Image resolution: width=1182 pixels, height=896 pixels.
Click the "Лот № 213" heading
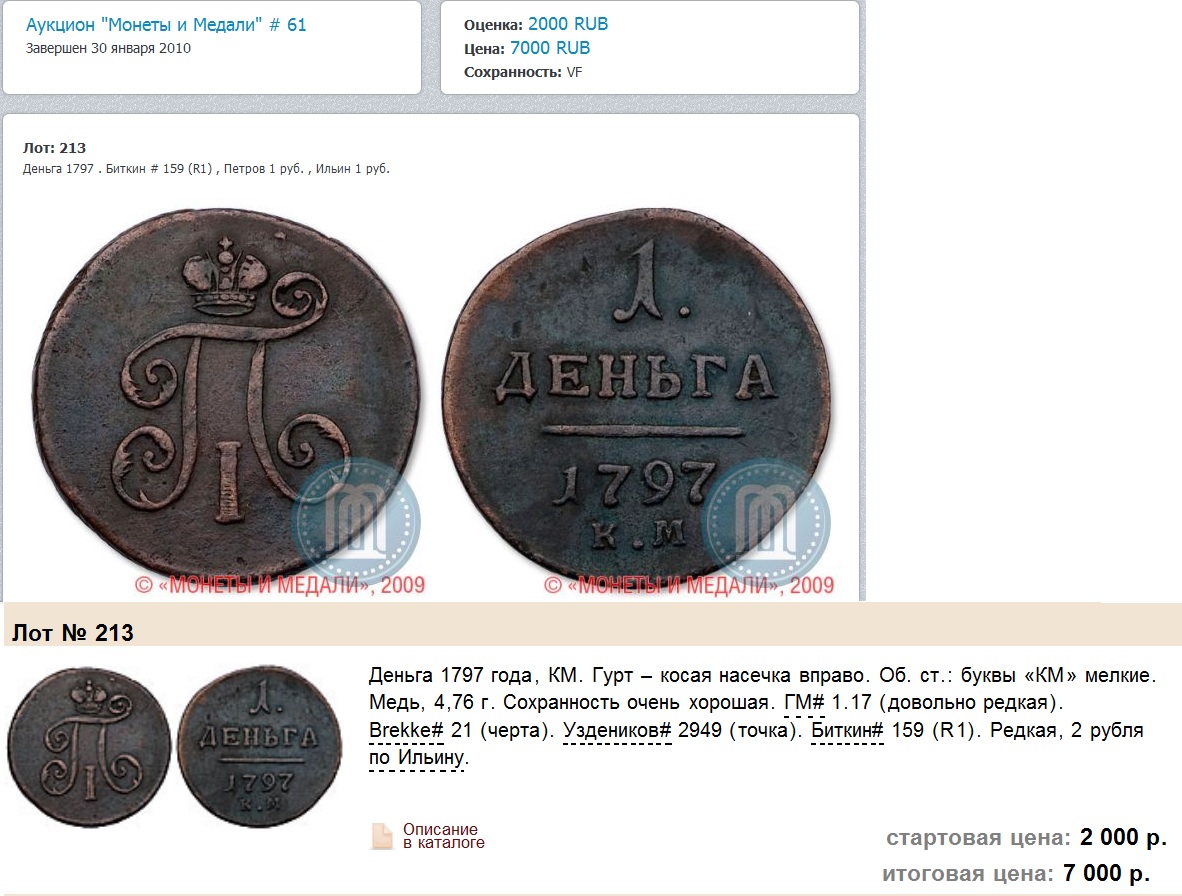73,633
